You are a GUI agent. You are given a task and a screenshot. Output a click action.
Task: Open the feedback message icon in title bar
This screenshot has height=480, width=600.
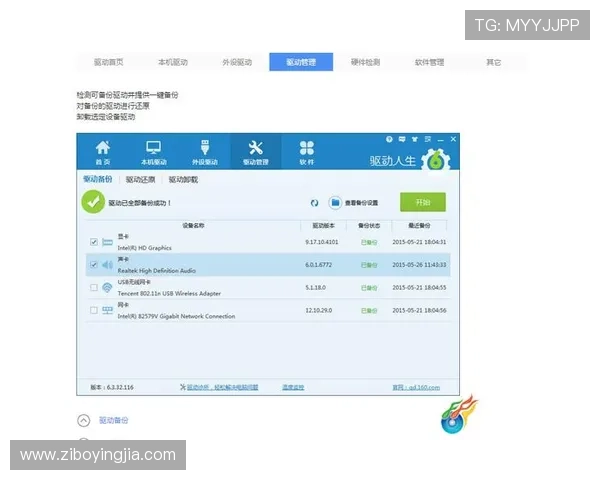pyautogui.click(x=402, y=139)
